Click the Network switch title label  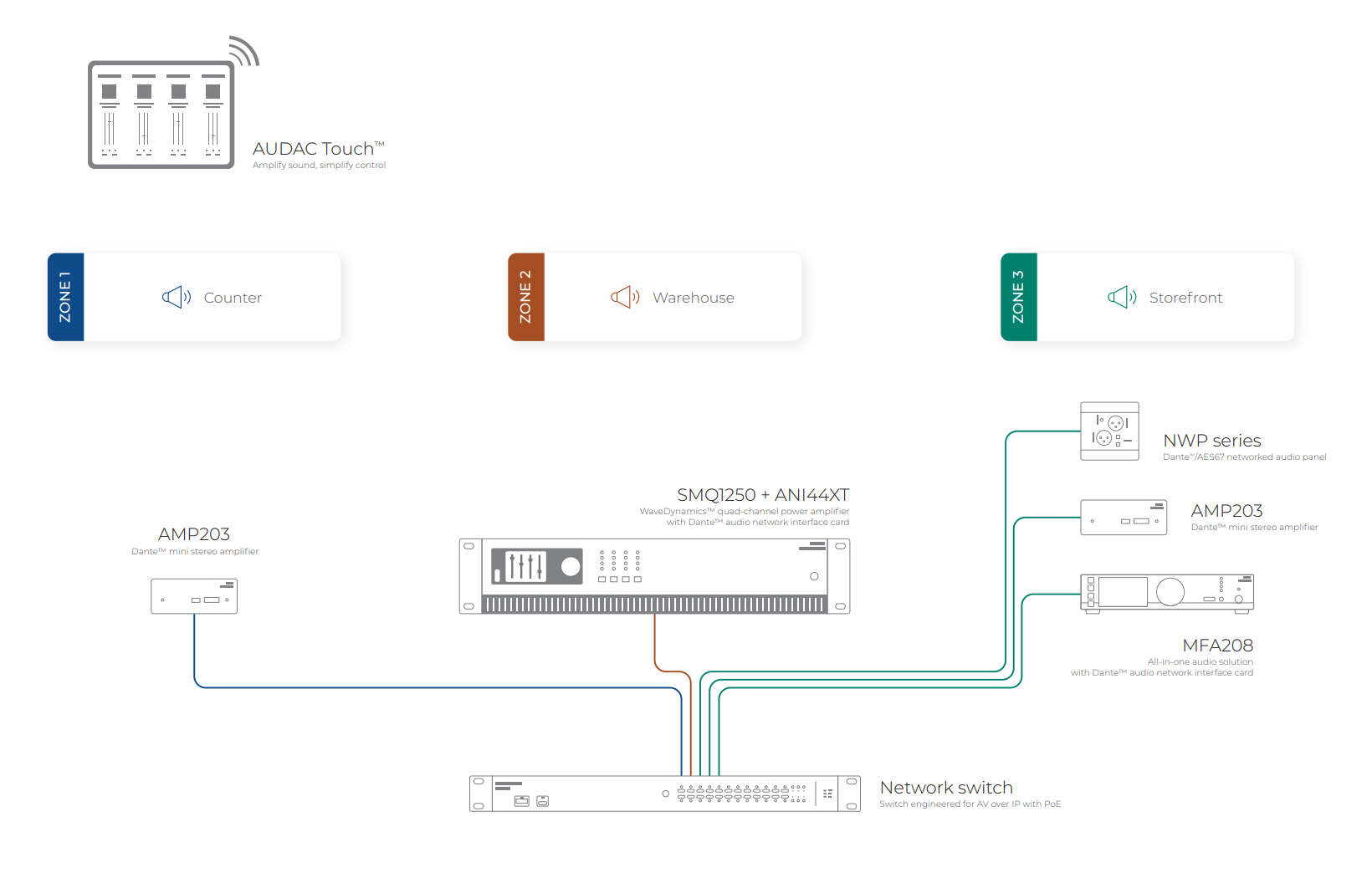coord(946,788)
